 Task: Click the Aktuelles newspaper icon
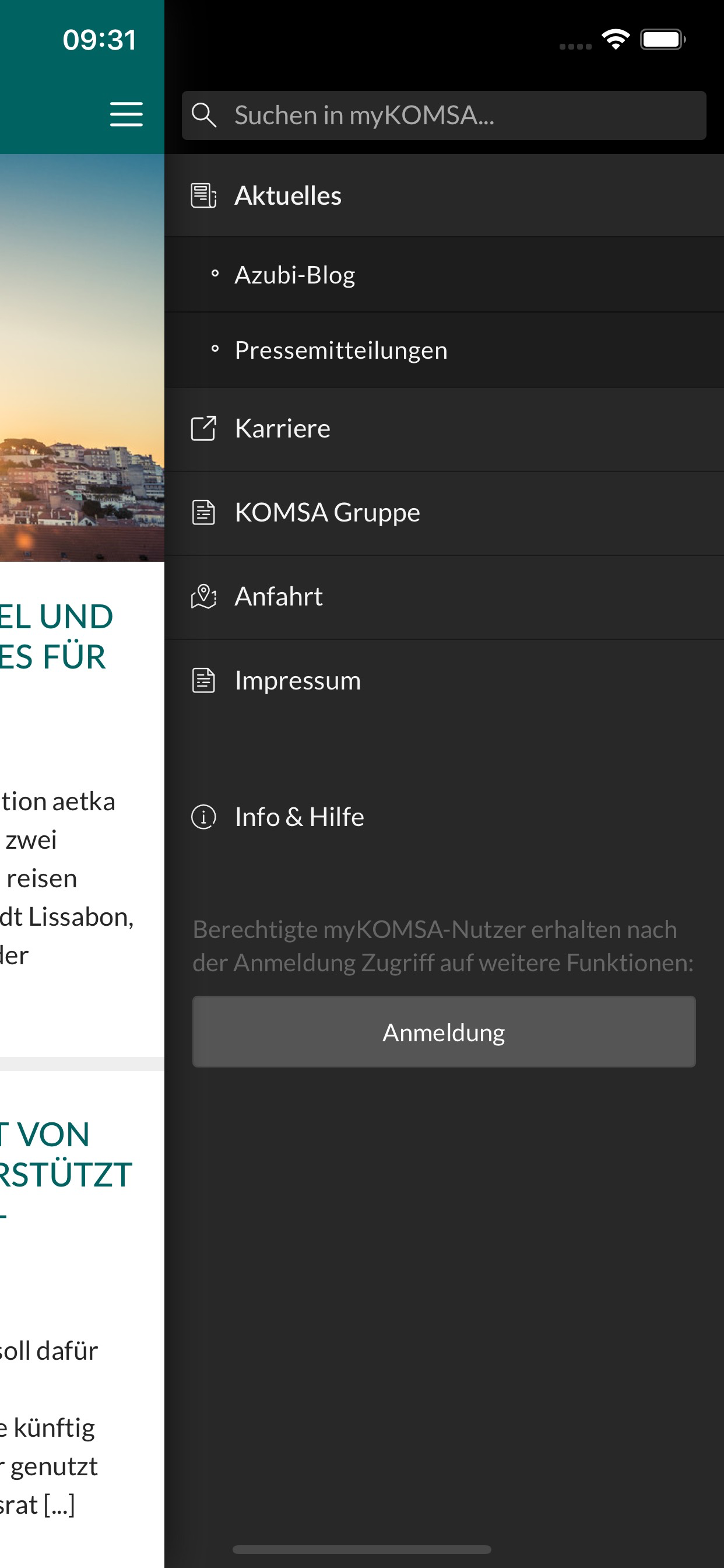204,196
